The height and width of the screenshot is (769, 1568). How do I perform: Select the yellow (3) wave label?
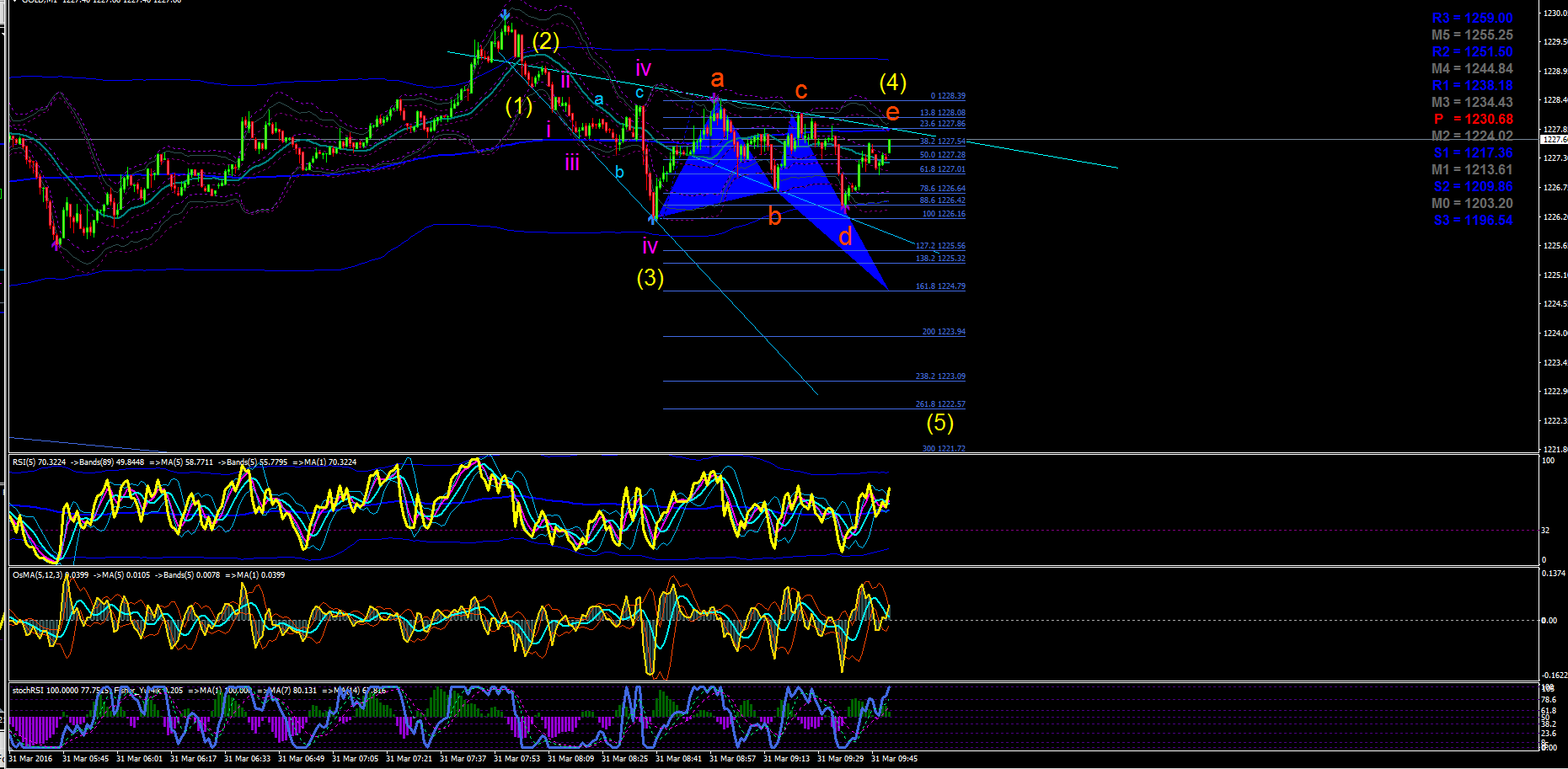point(650,278)
